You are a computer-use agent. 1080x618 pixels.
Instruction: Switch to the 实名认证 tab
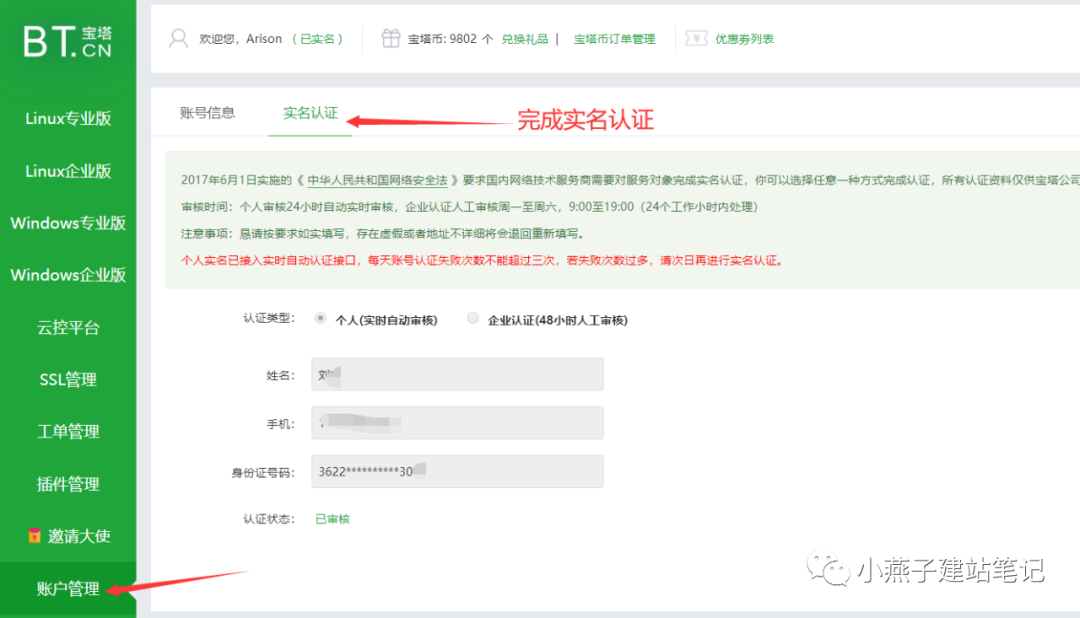tap(310, 114)
